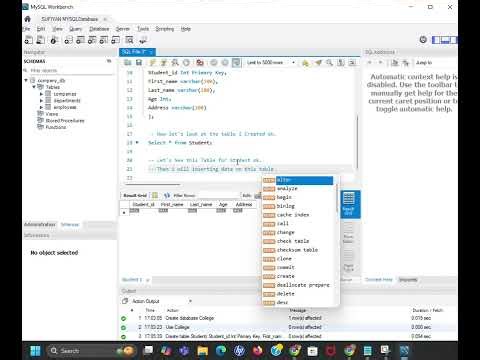
Task: Toggle automatic context help icon
Action: (406, 63)
